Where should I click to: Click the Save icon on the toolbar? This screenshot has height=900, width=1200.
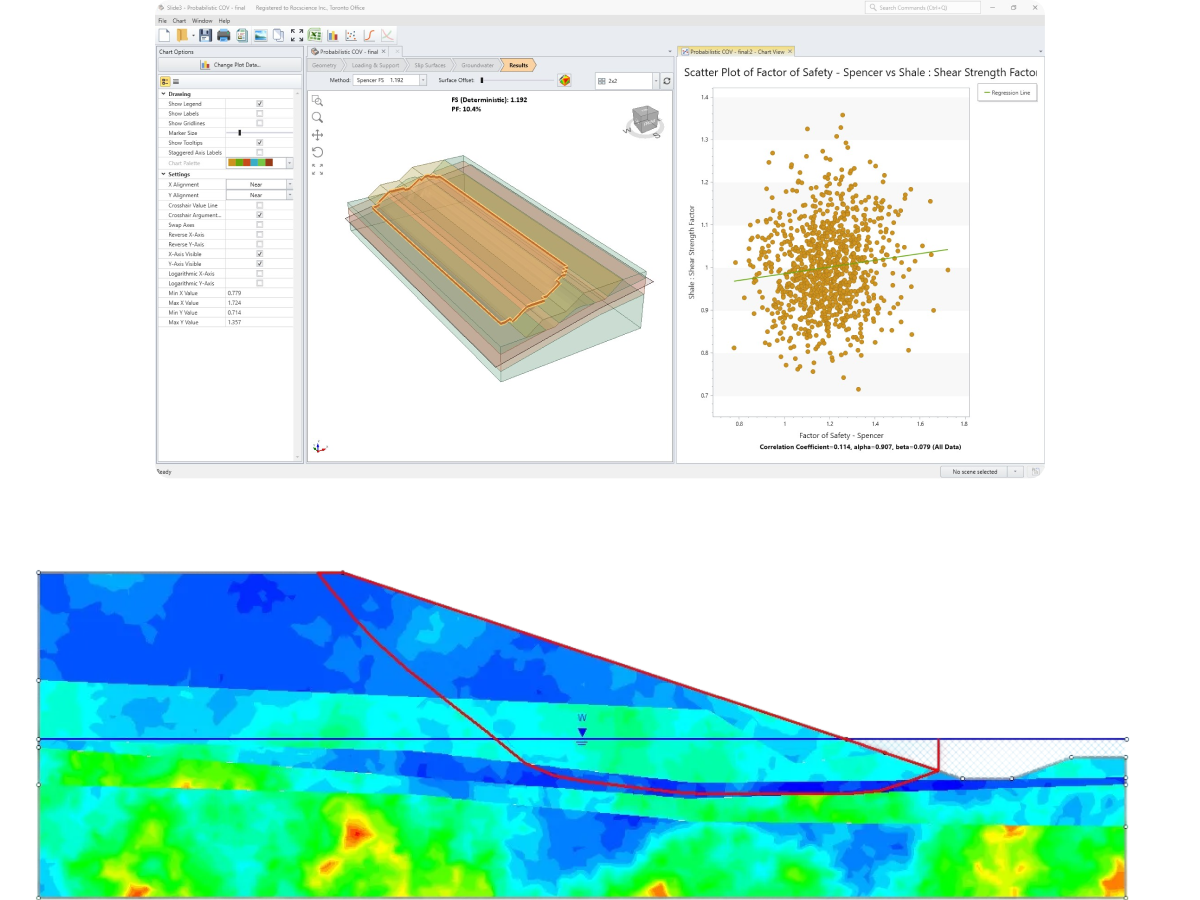205,33
